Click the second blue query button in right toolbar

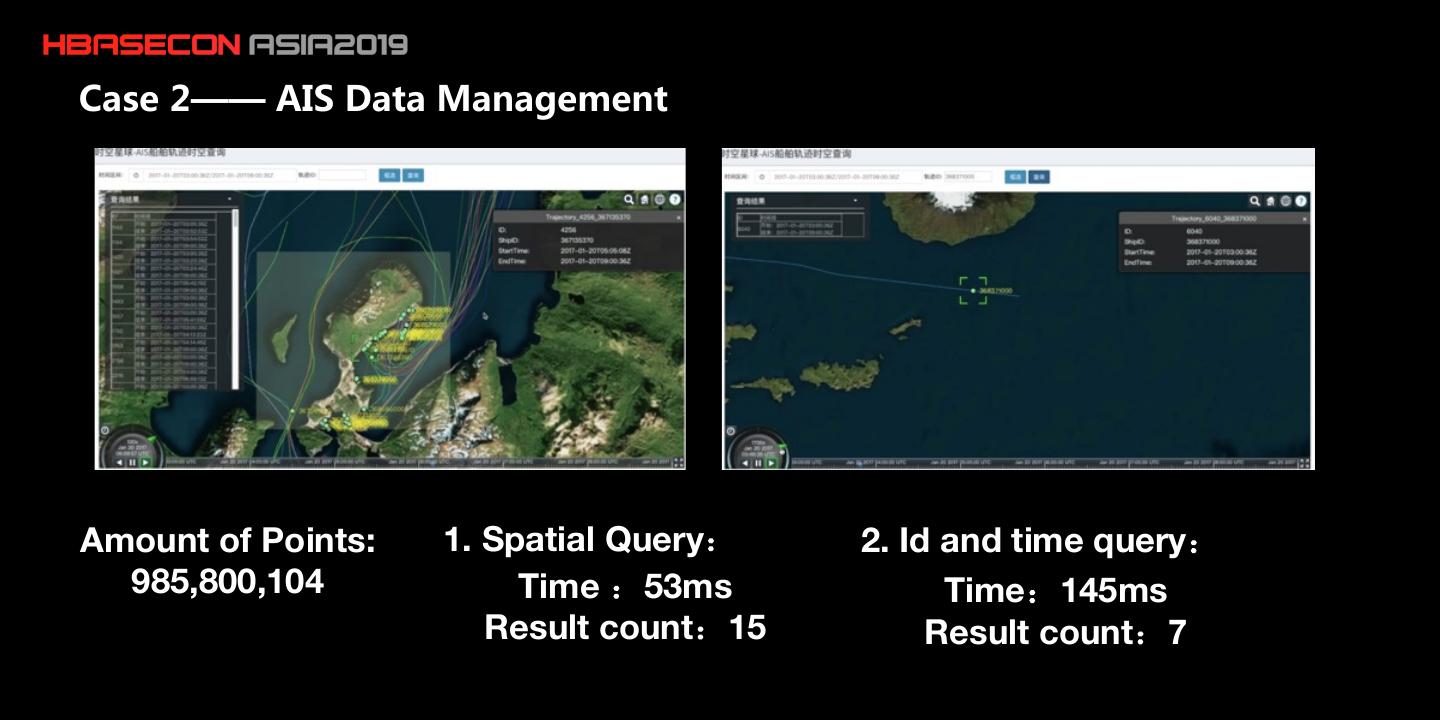pos(1039,177)
